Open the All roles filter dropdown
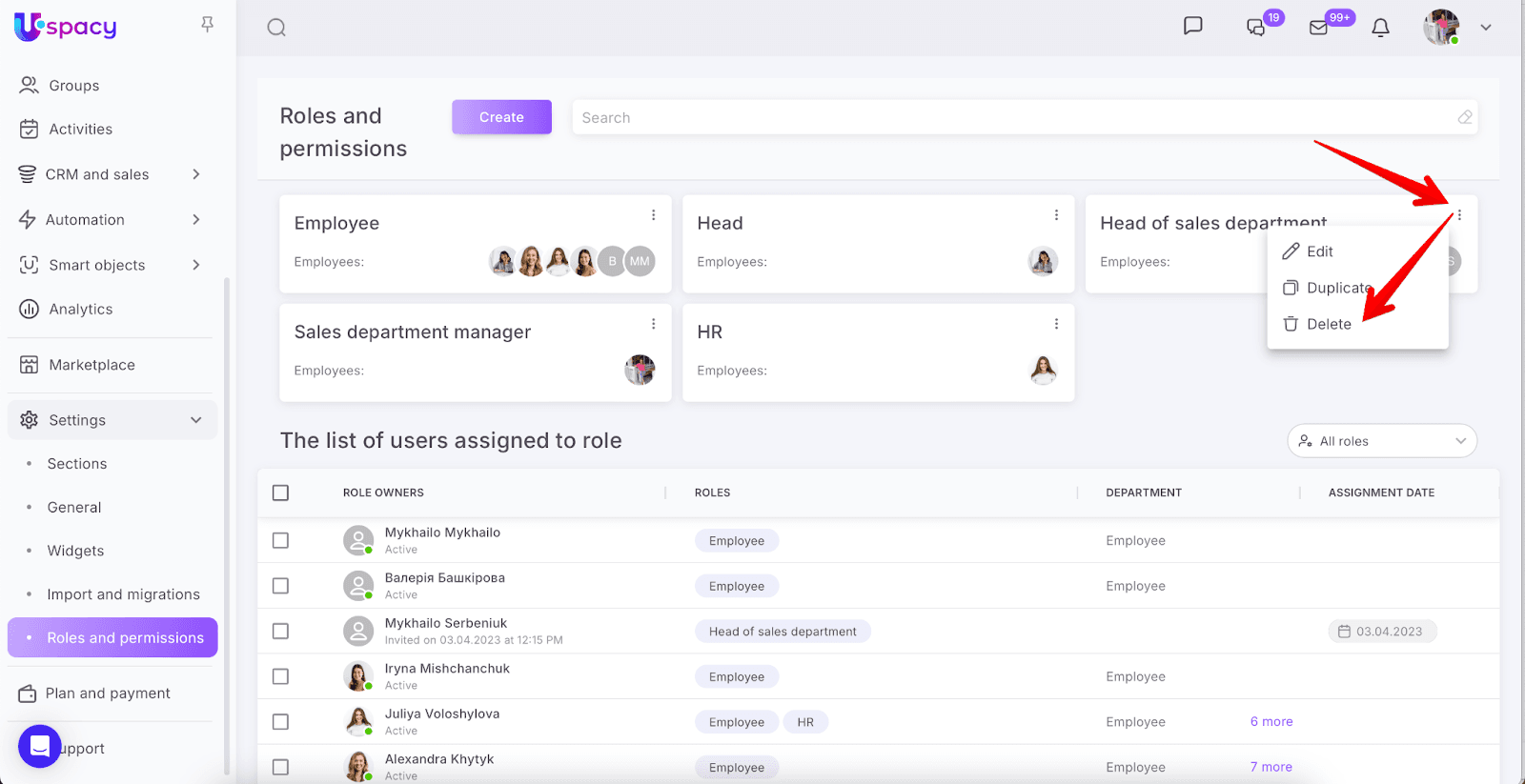 point(1381,441)
